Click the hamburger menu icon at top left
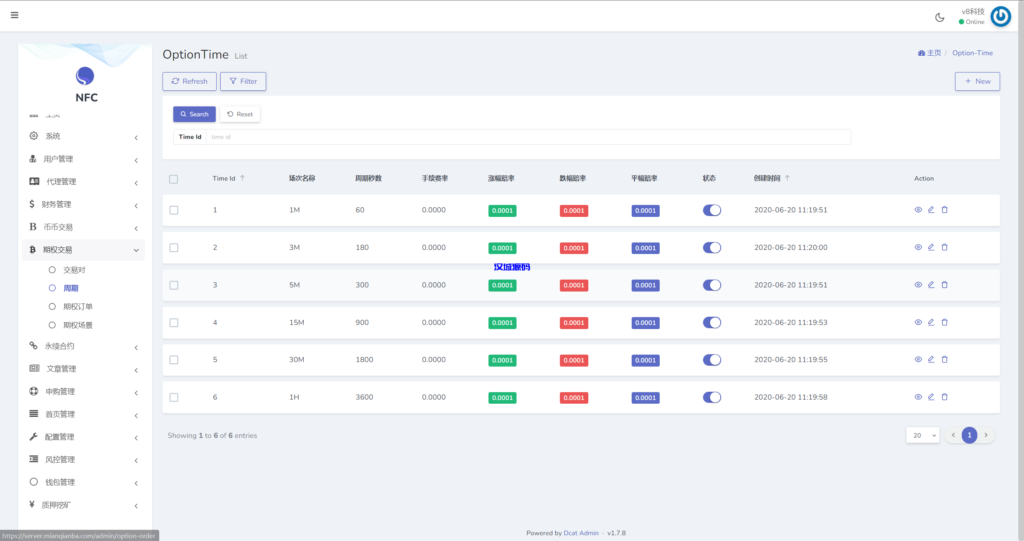 coord(14,15)
